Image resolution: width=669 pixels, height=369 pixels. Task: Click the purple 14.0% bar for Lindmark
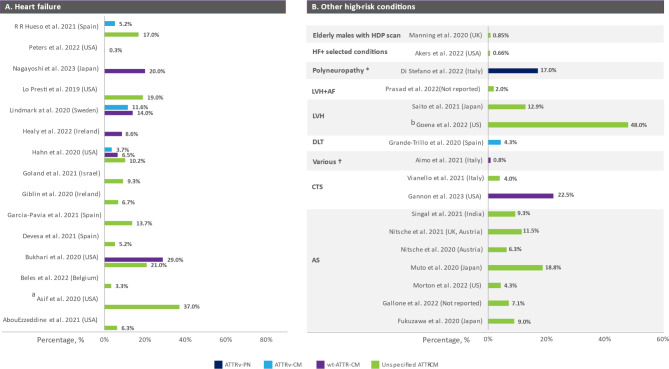(x=119, y=113)
